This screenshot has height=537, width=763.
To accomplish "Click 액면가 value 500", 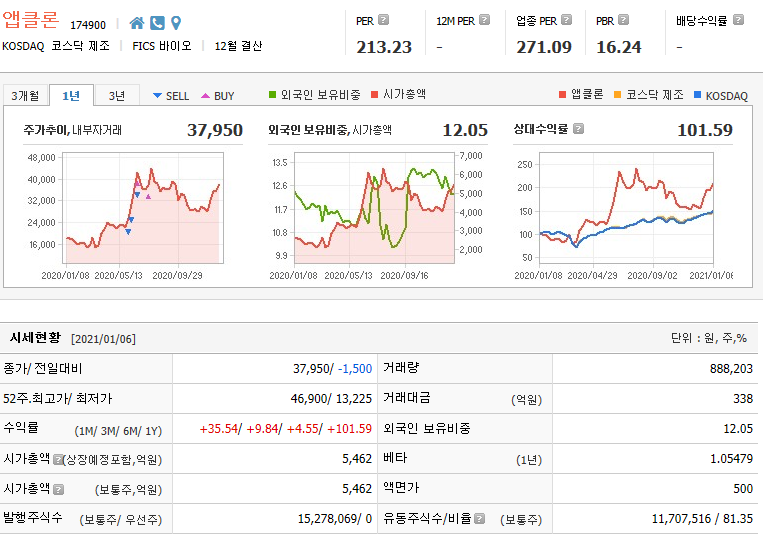I will point(743,488).
